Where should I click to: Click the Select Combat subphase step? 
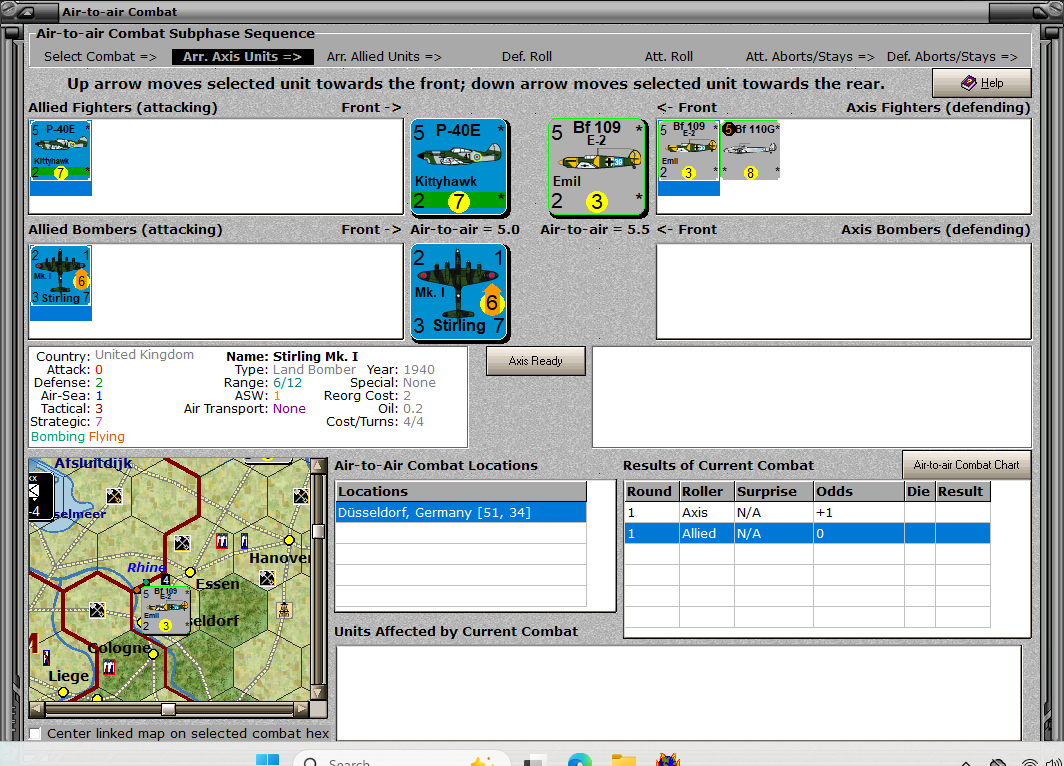click(x=100, y=57)
